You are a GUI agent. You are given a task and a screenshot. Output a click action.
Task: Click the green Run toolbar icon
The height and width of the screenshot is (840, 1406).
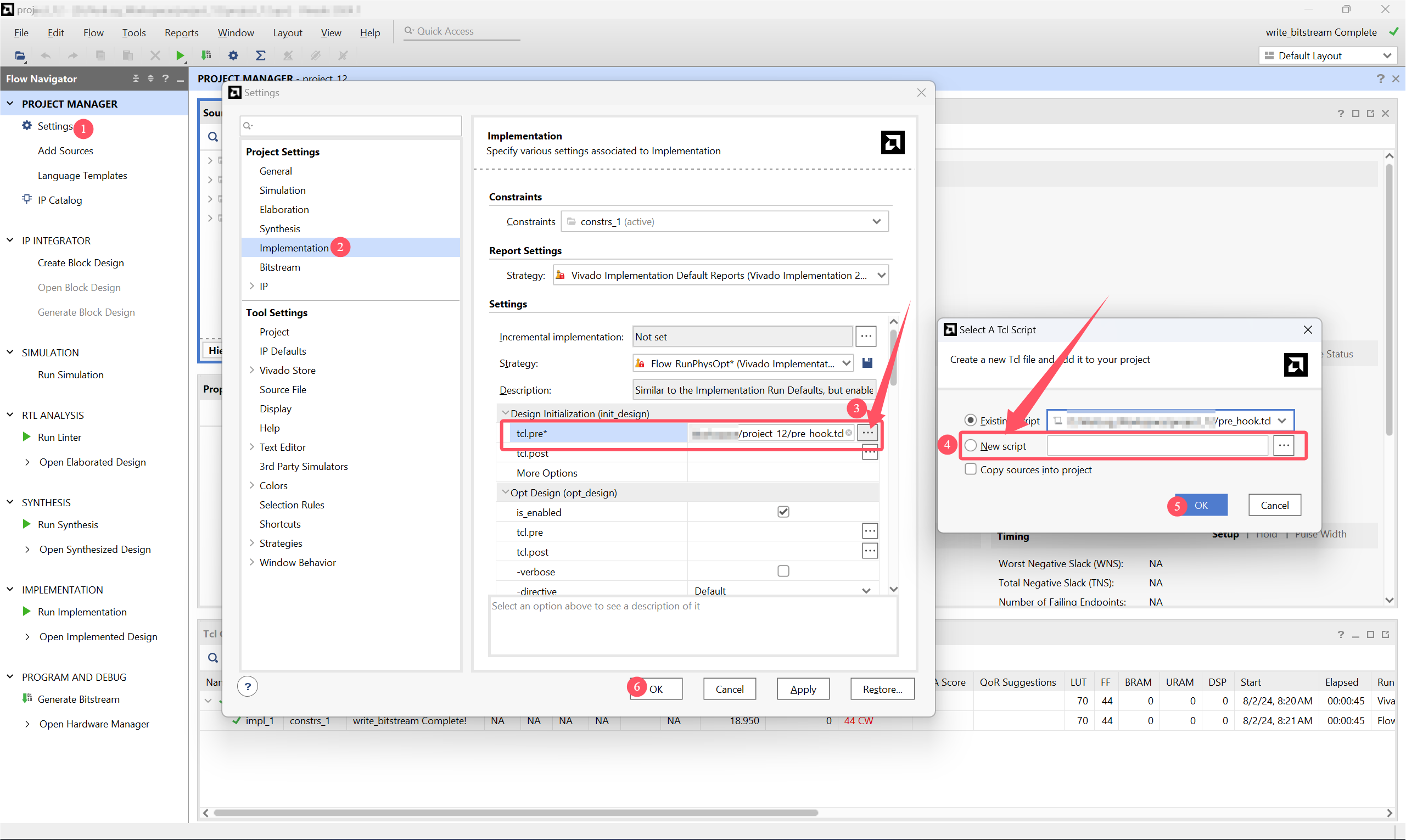[180, 55]
